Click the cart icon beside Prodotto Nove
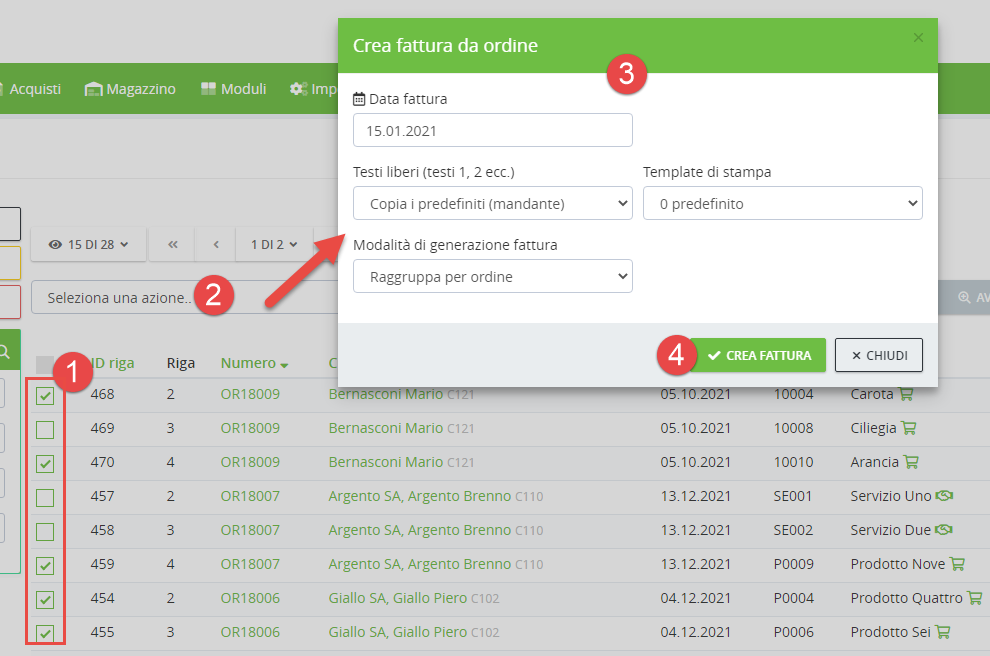This screenshot has height=656, width=990. point(957,564)
